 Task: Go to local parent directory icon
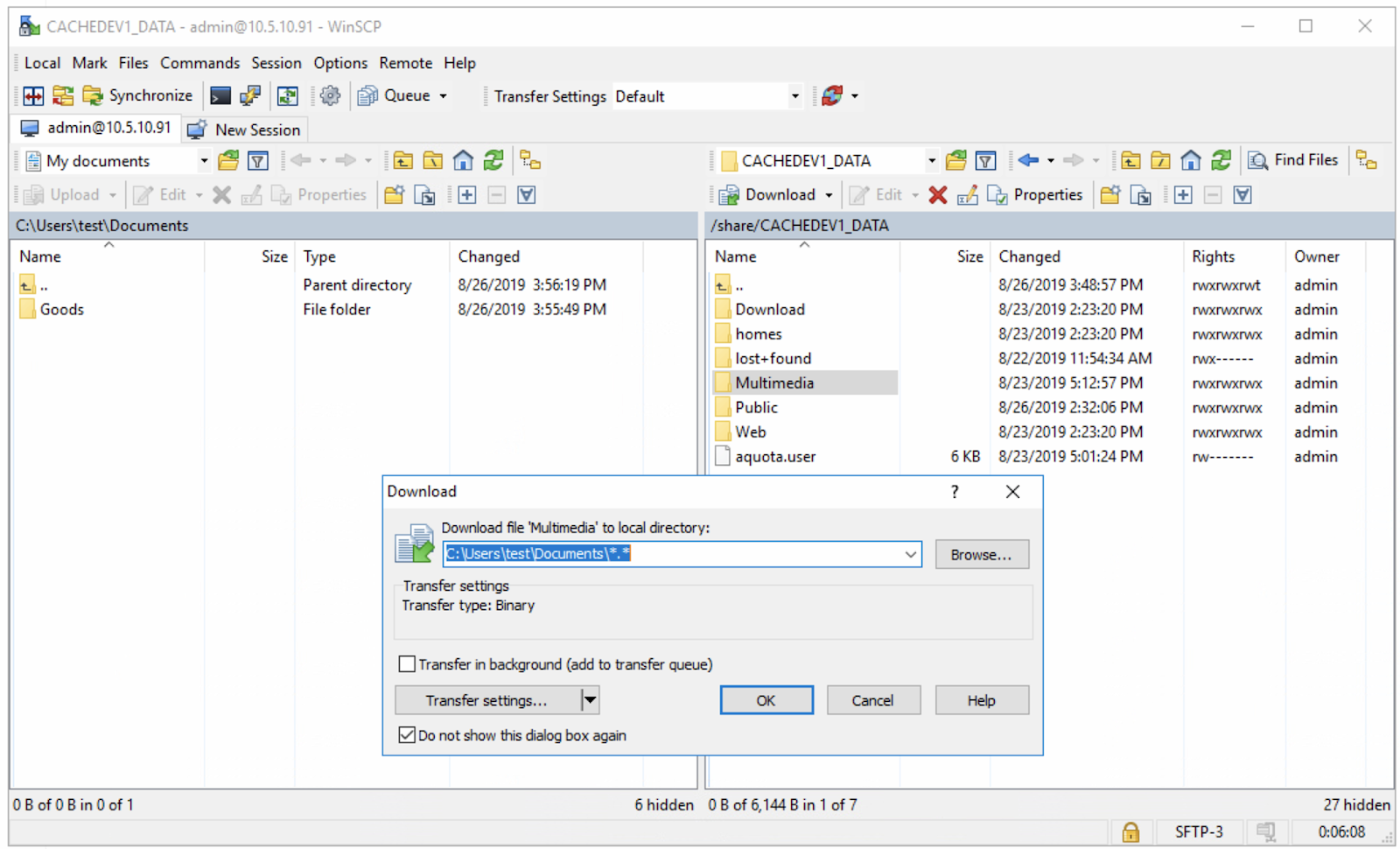pos(402,160)
